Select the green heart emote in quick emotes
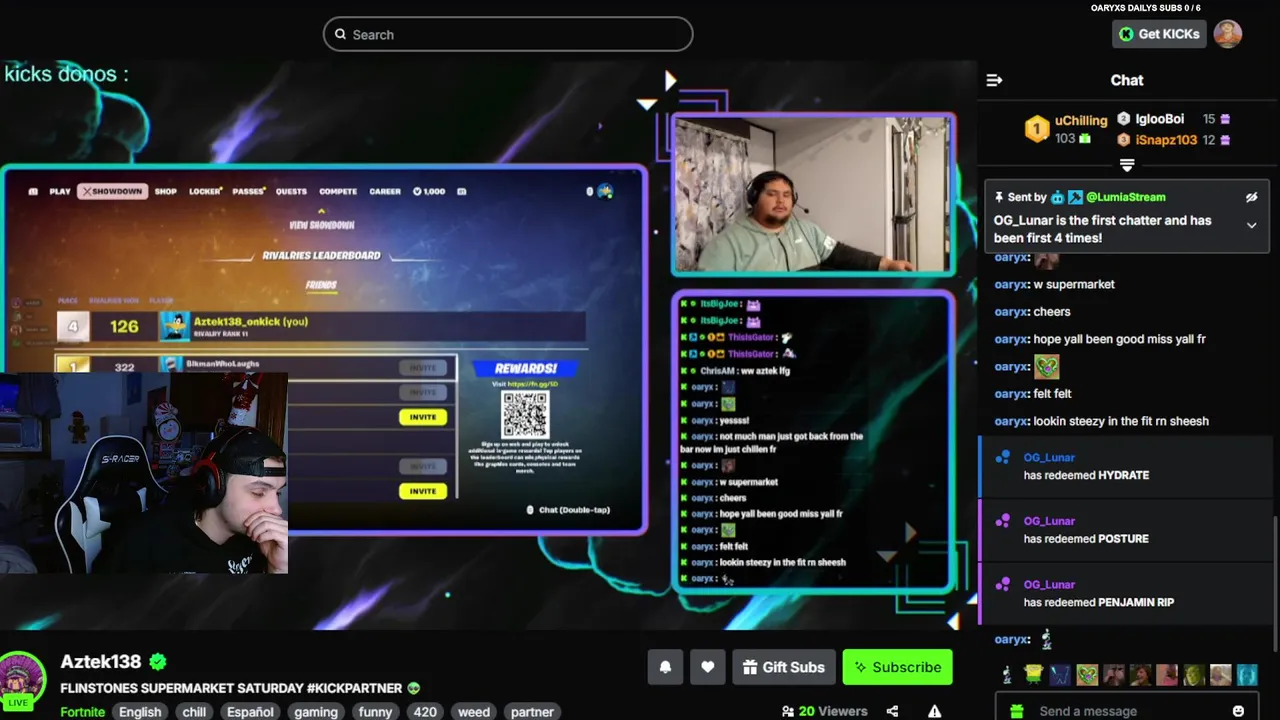Image resolution: width=1280 pixels, height=720 pixels. tap(1087, 675)
